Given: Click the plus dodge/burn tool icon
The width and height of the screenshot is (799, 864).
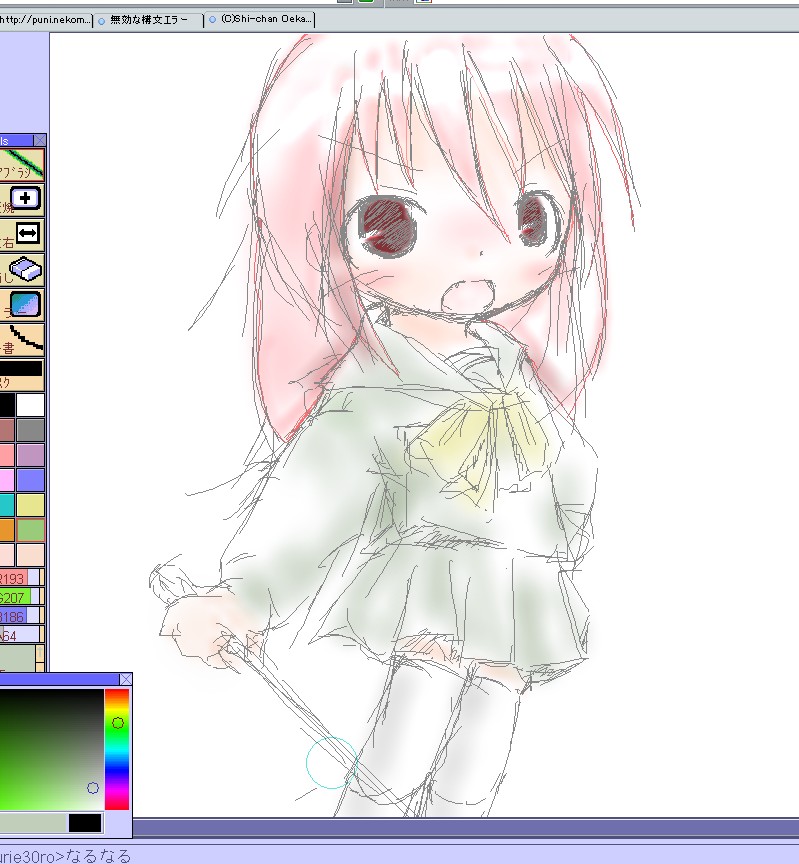Looking at the screenshot, I should (x=27, y=199).
